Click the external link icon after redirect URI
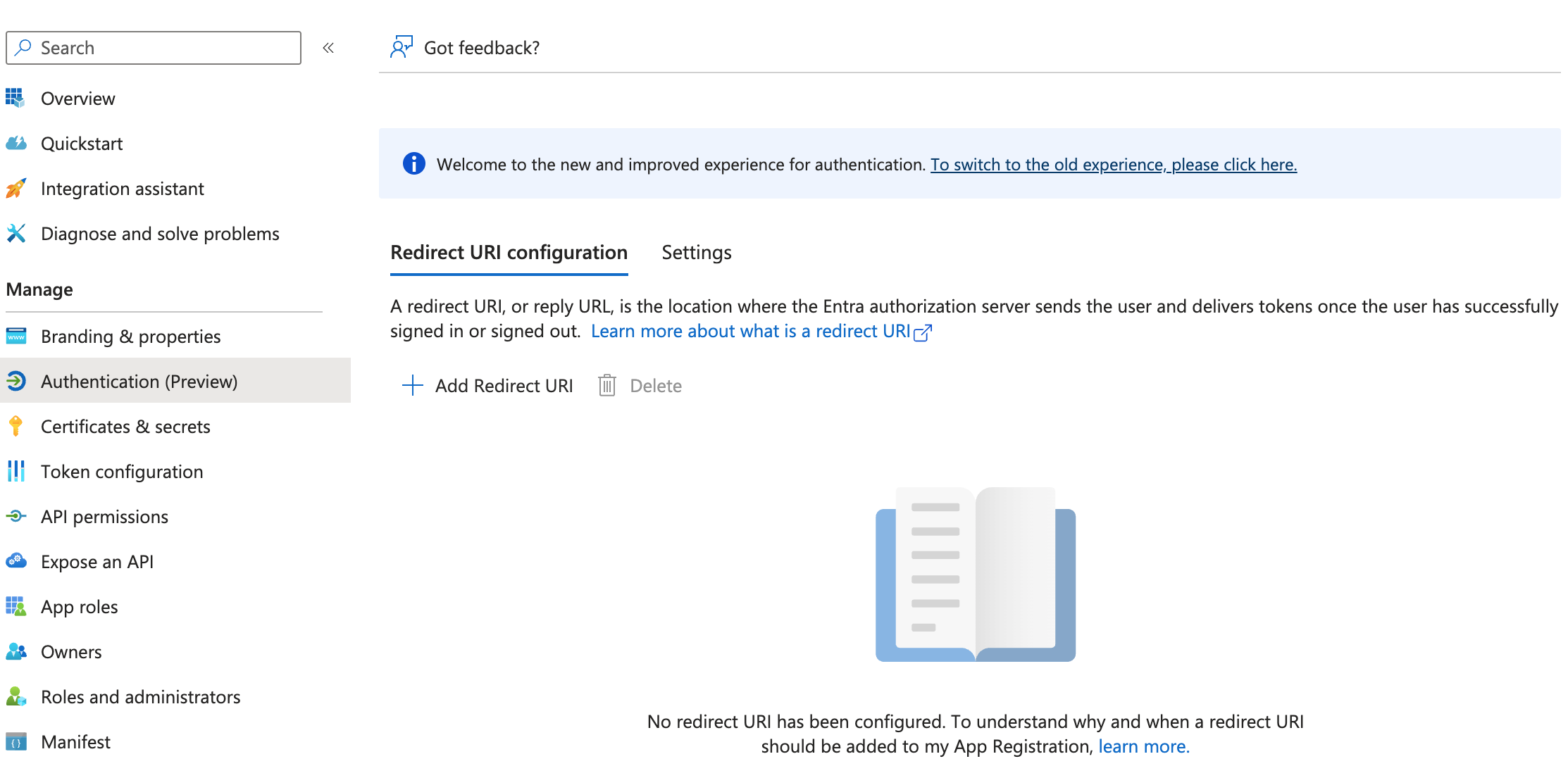The width and height of the screenshot is (1568, 766). point(923,332)
